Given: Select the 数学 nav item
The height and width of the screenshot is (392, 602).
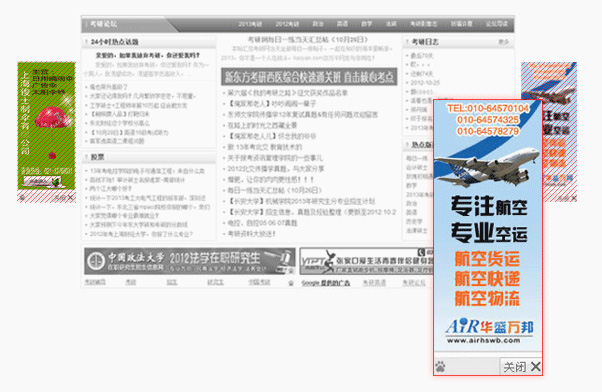Looking at the screenshot, I should (x=366, y=24).
